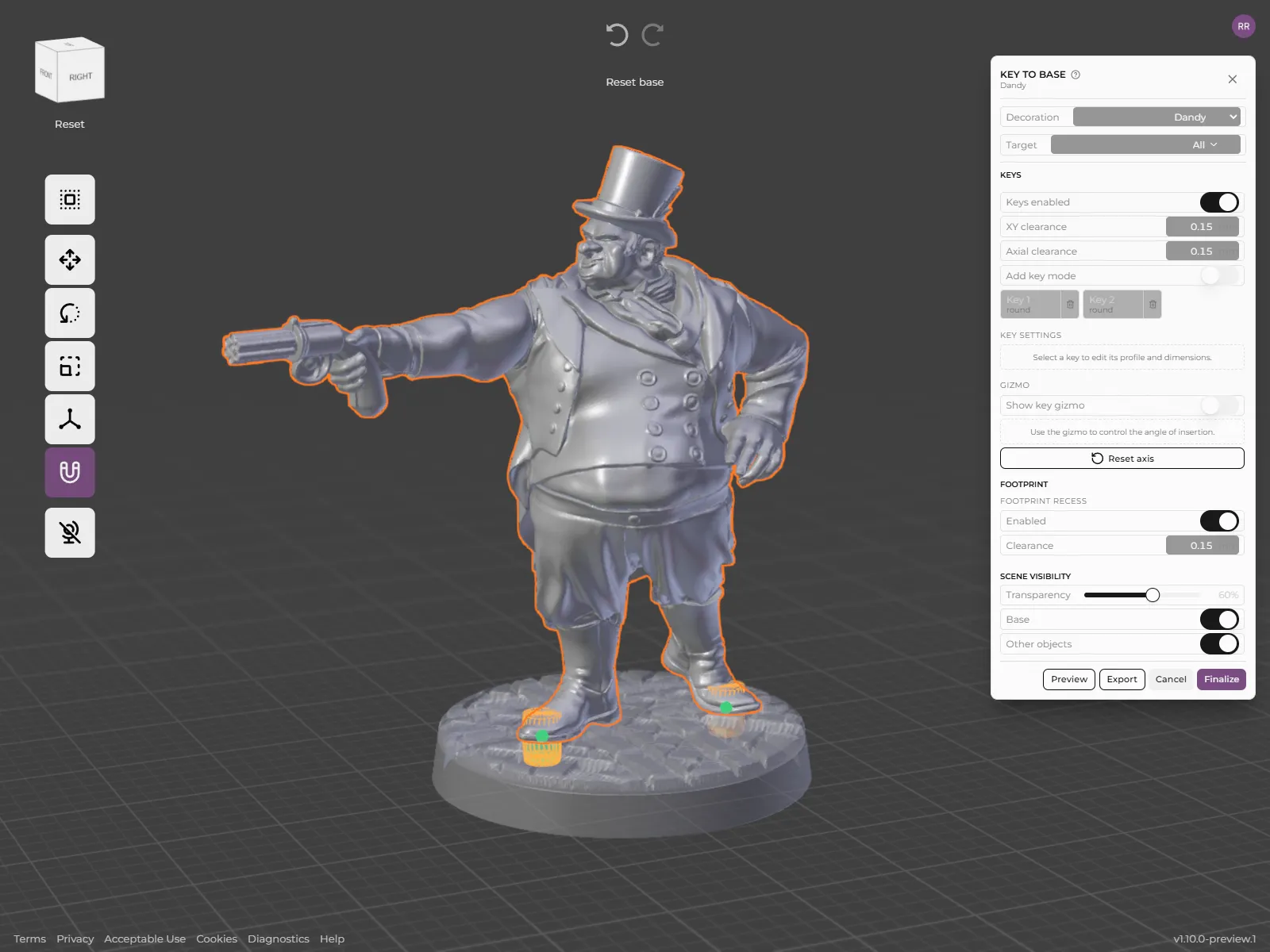Toggle Other objects visibility switch
1270x952 pixels.
[x=1219, y=644]
